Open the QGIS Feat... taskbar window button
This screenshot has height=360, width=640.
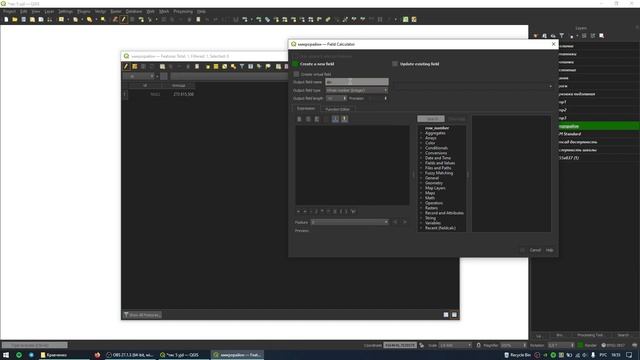[x=237, y=355]
